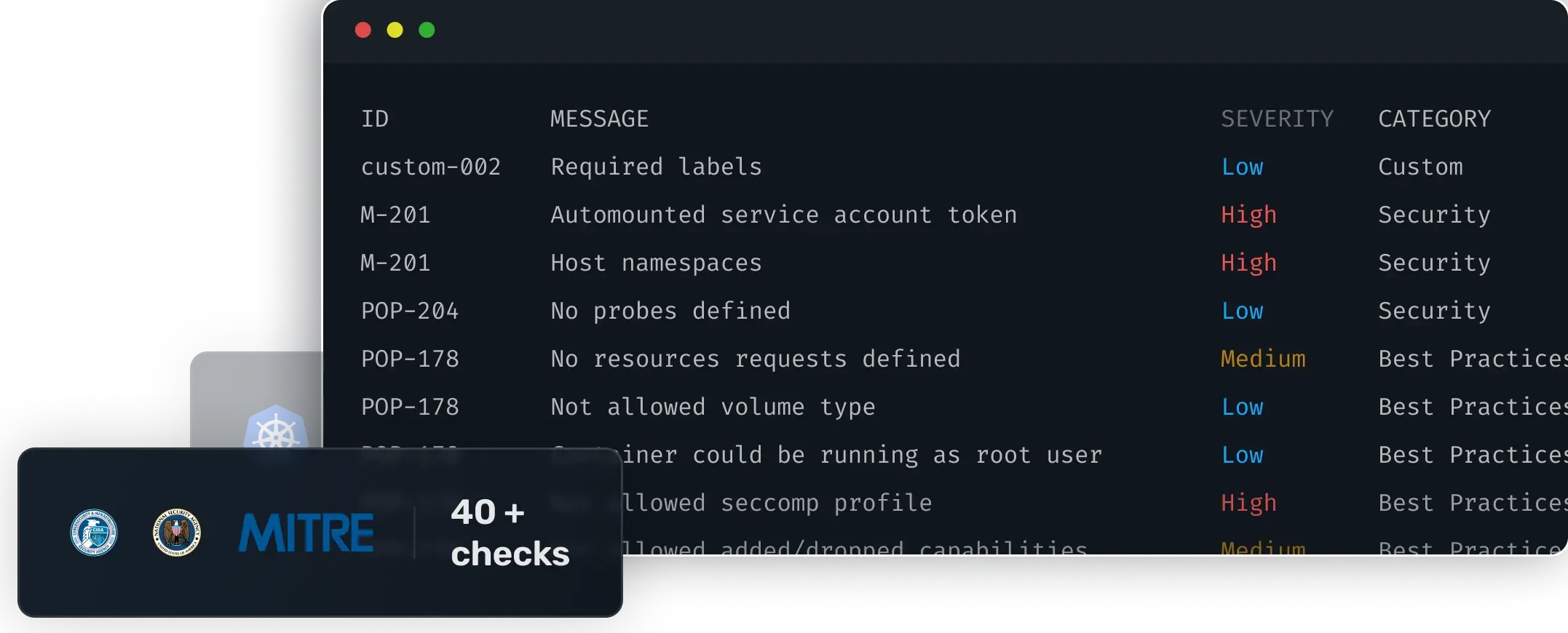The height and width of the screenshot is (633, 1568).
Task: Click the Kubernetes helm wheel logo
Action: tap(275, 429)
